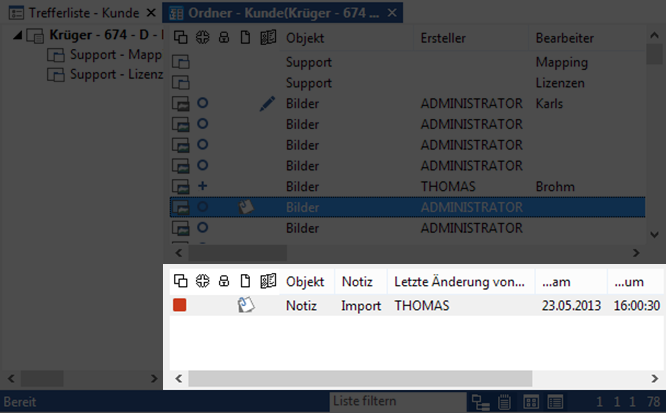The height and width of the screenshot is (413, 666).
Task: Click the book column icon in folder list header
Action: tap(267, 38)
